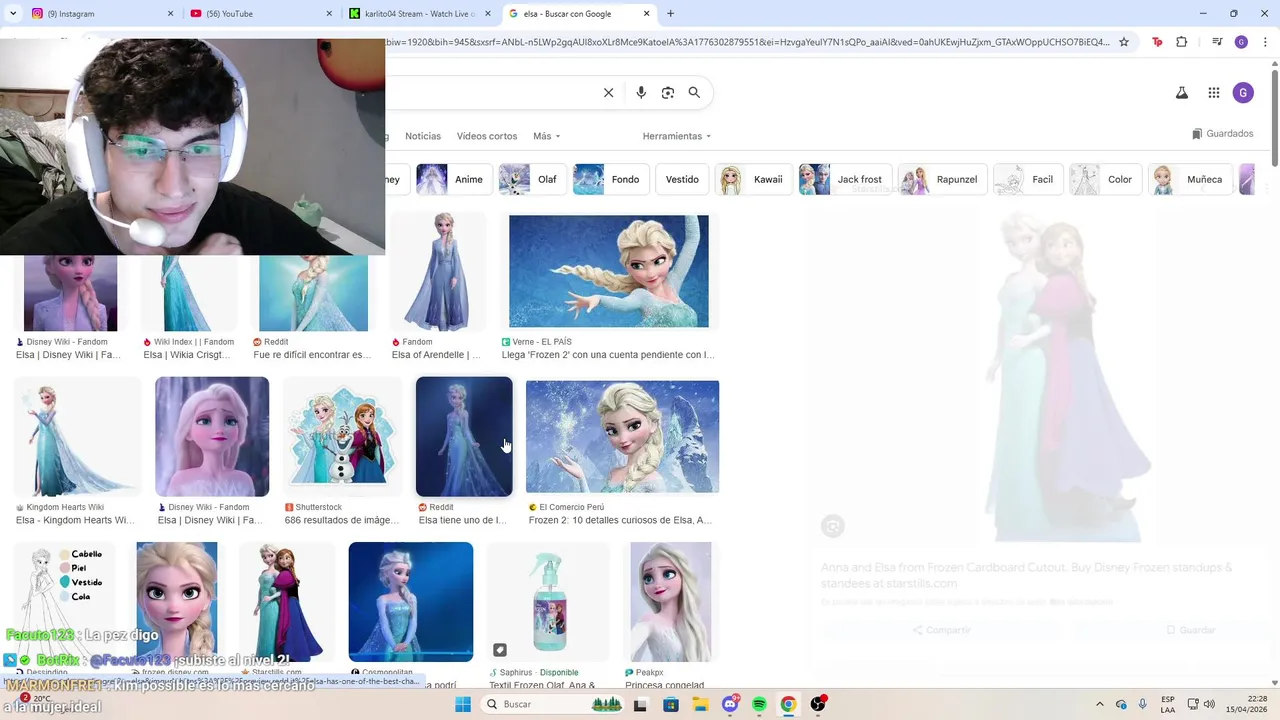Start voice search with microphone icon
Image resolution: width=1280 pixels, height=720 pixels.
pos(641,93)
